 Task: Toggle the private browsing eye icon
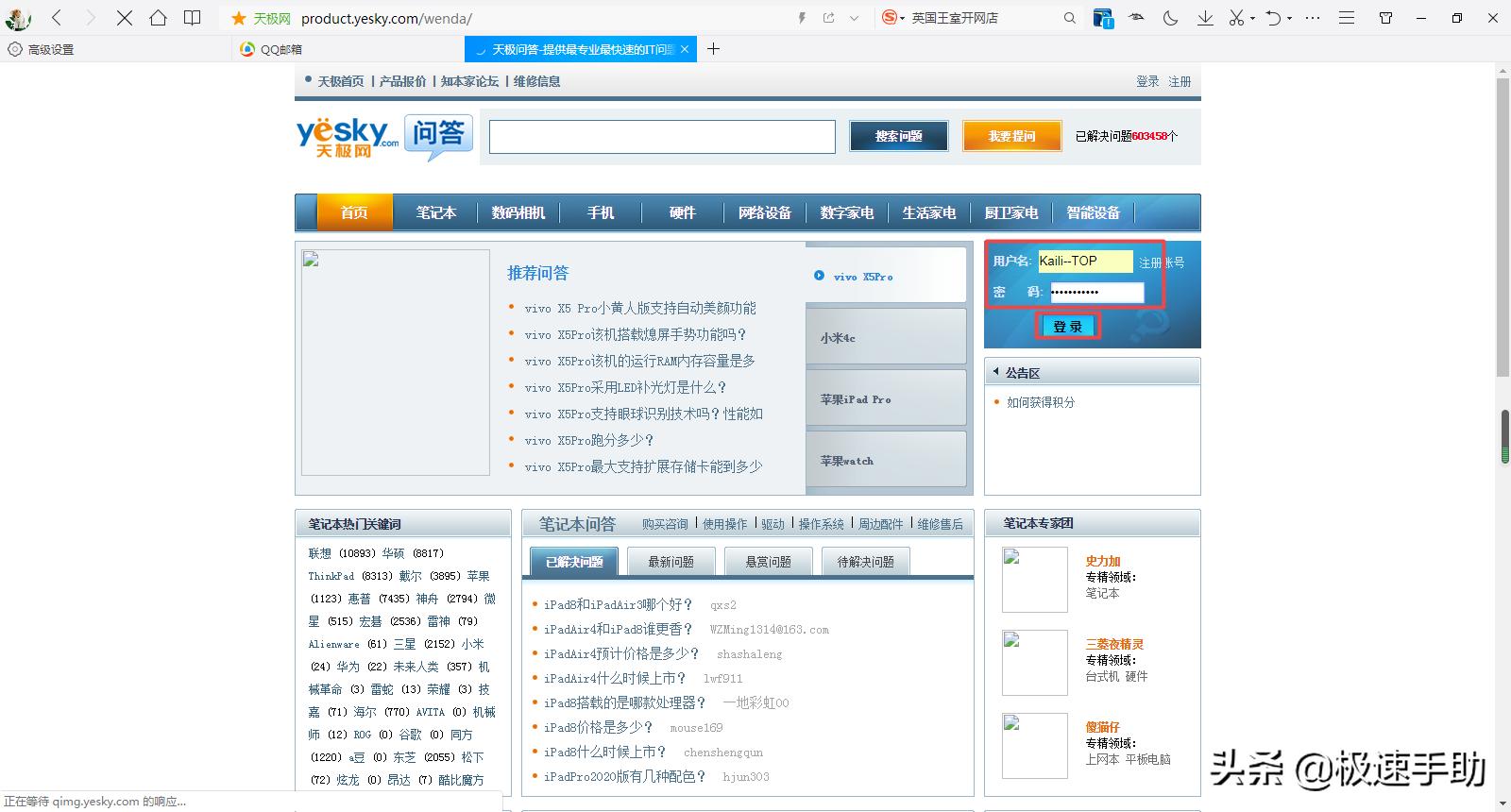[1137, 18]
